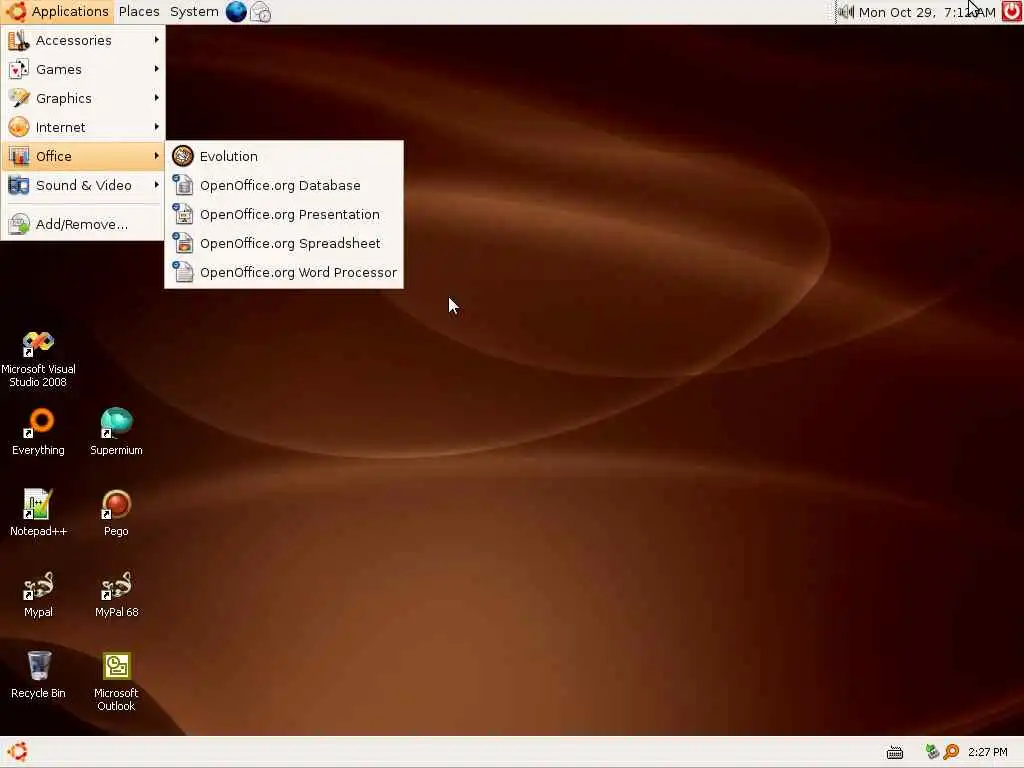Select Microsoft Visual Studio 2008 desktop shortcut

point(38,359)
